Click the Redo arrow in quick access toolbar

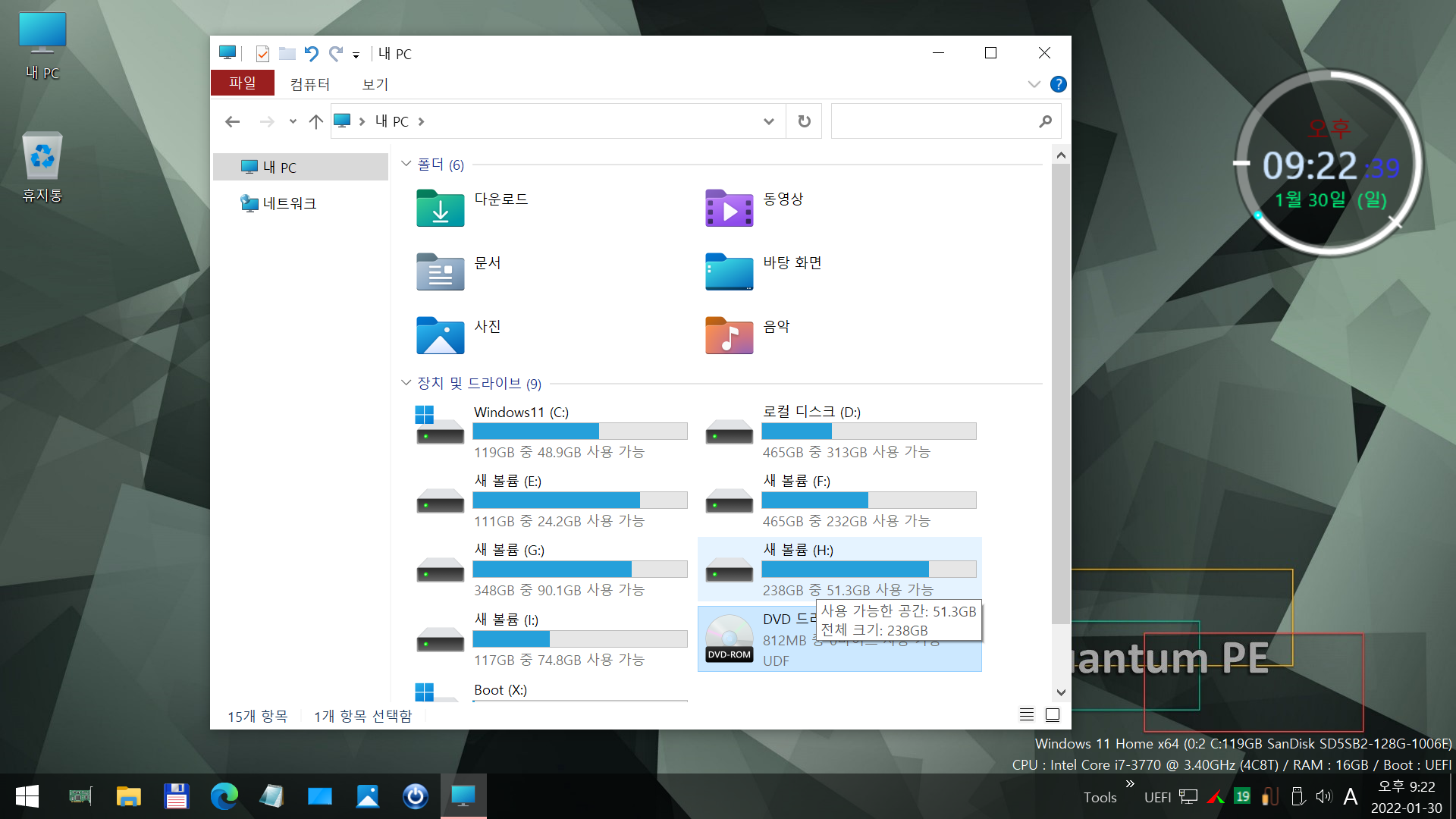[336, 54]
